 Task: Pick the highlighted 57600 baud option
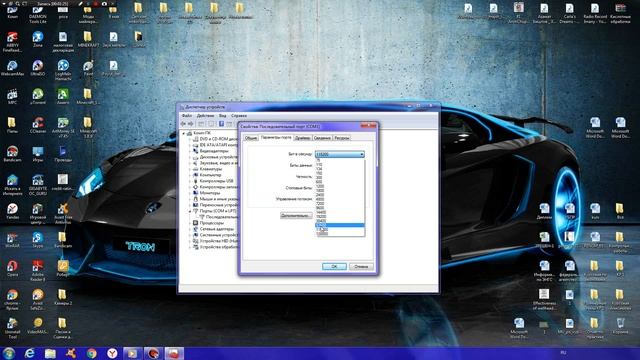(340, 225)
